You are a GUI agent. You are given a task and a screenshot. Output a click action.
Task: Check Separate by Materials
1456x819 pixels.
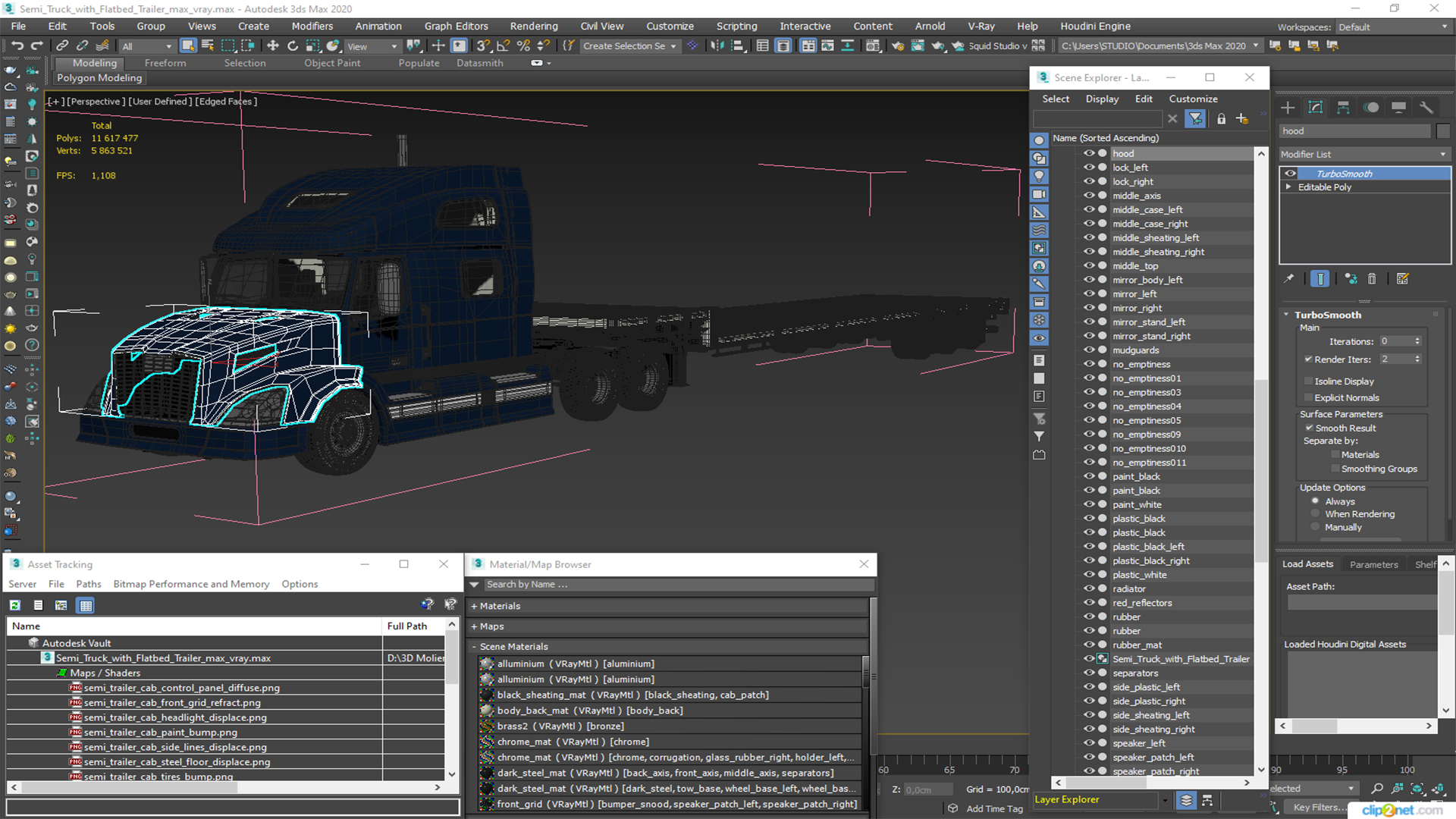click(1335, 455)
